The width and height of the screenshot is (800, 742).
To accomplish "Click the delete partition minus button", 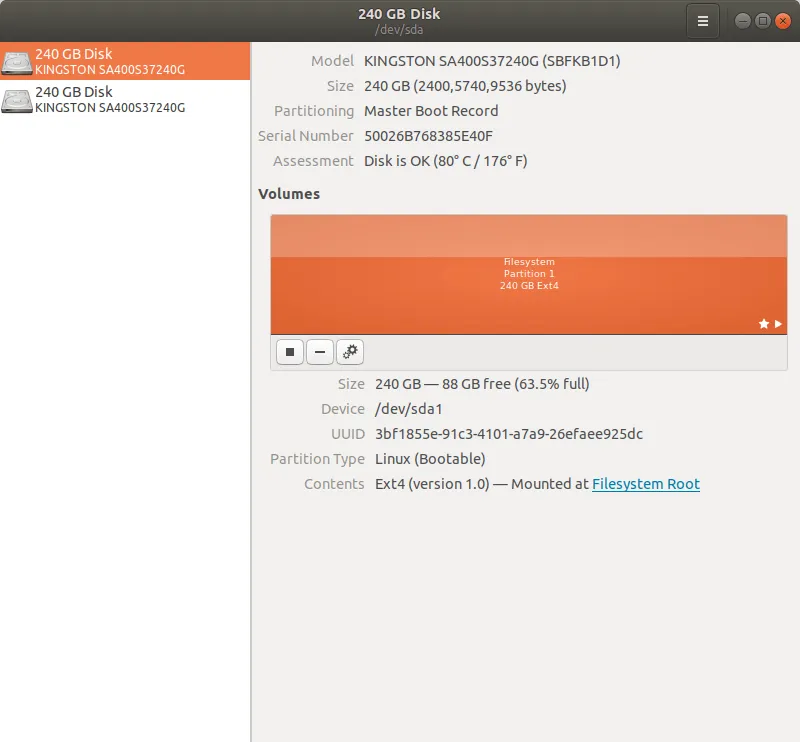I will (x=320, y=352).
